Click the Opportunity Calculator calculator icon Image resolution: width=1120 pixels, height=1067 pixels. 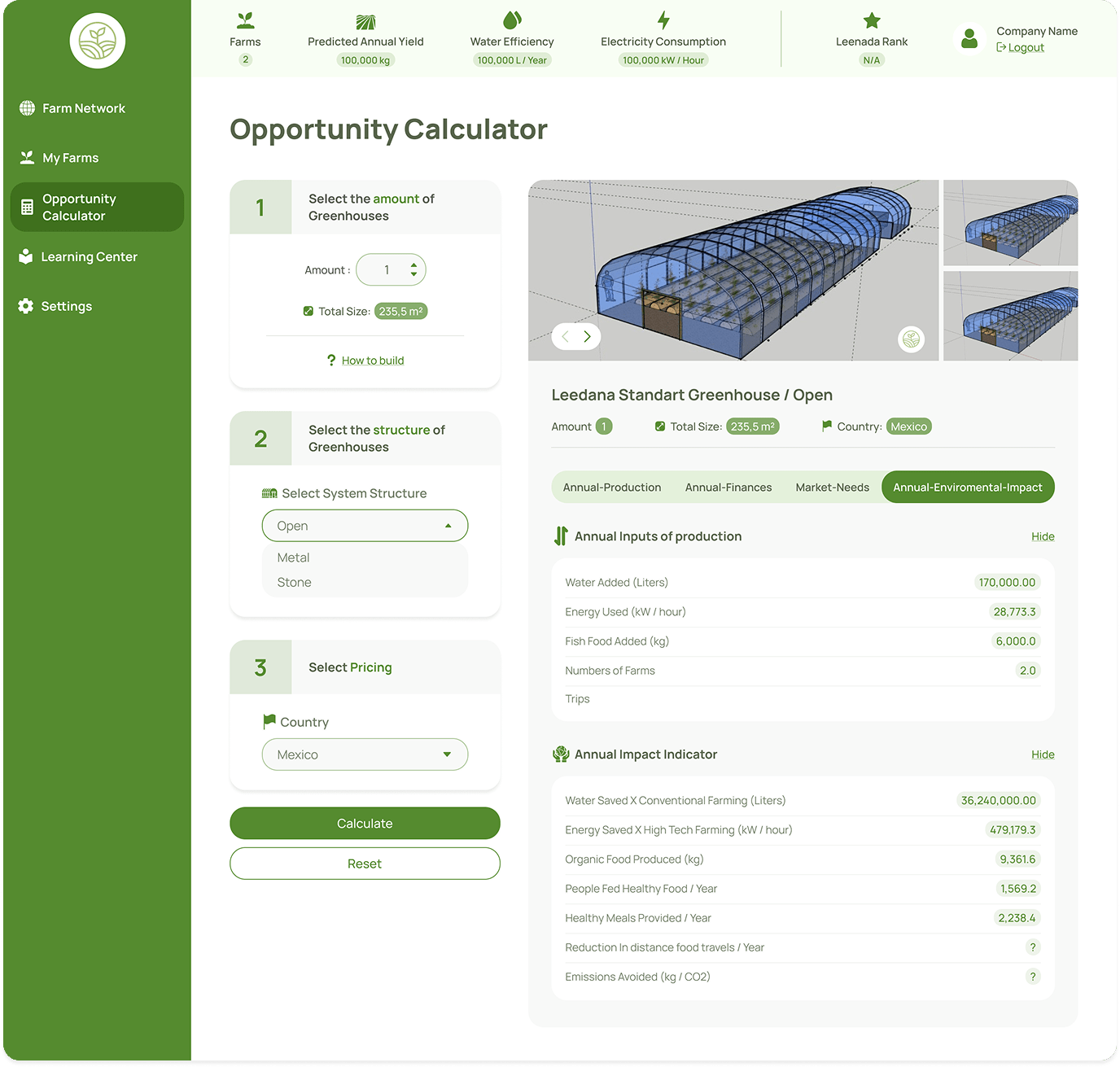pyautogui.click(x=27, y=207)
